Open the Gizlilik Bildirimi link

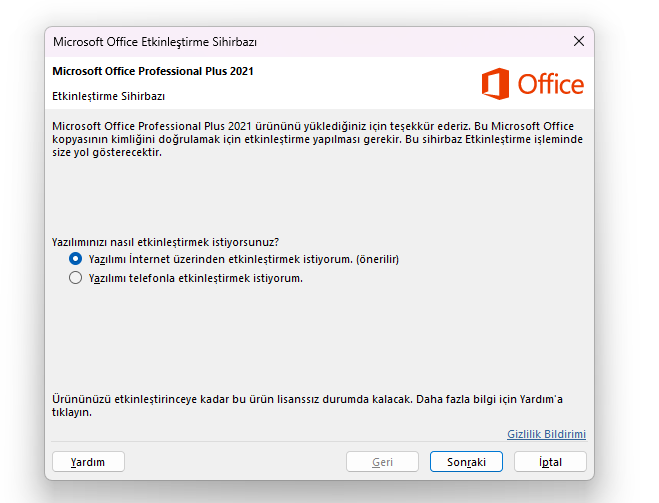point(546,434)
